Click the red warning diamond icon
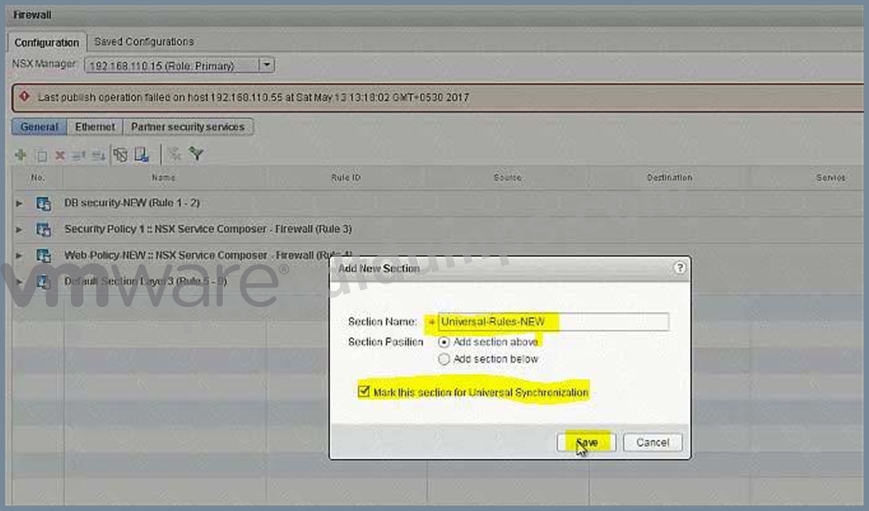869x511 pixels. (24, 96)
